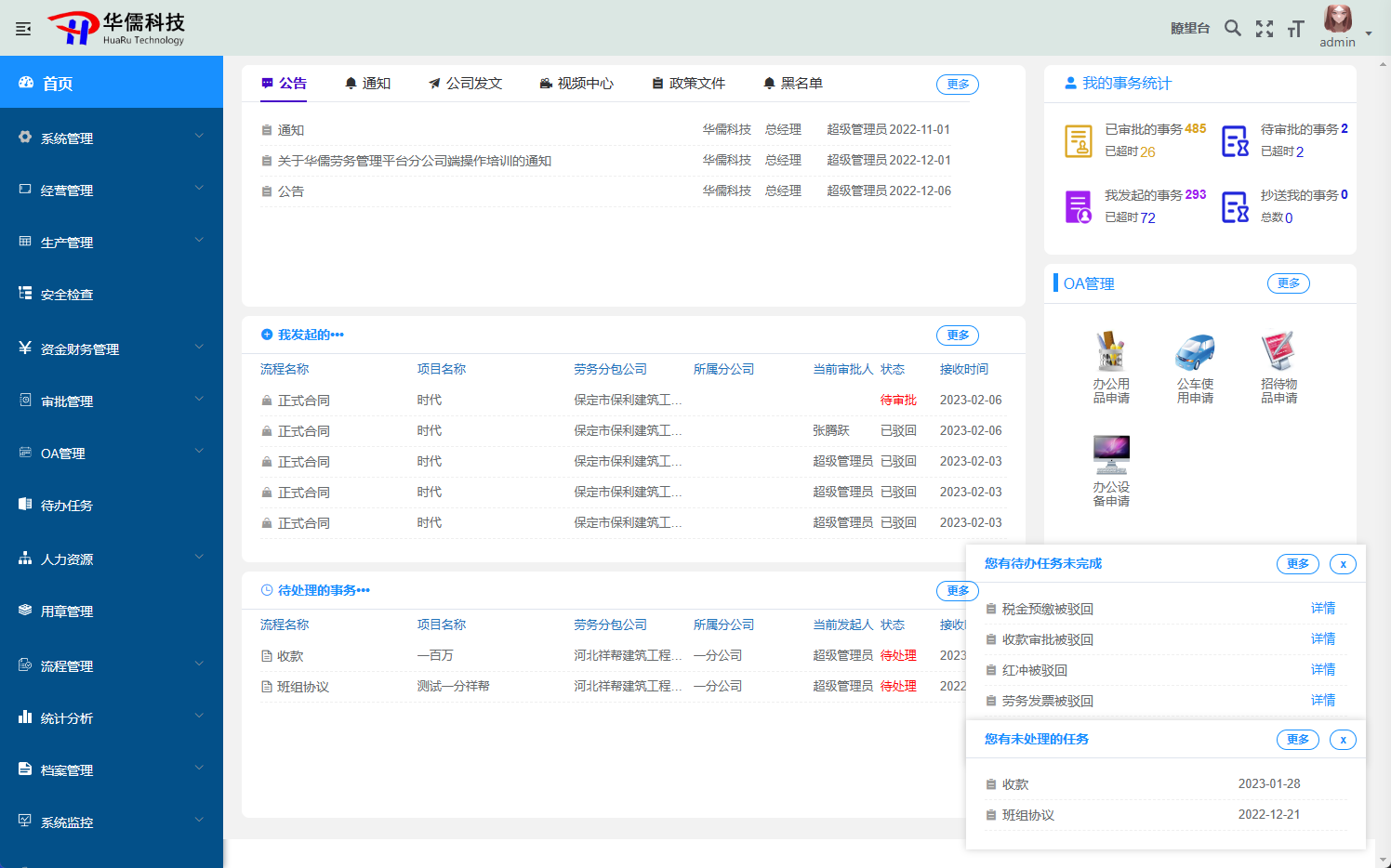This screenshot has height=868, width=1391.
Task: Click the font size adjustment icon
Action: [x=1295, y=30]
